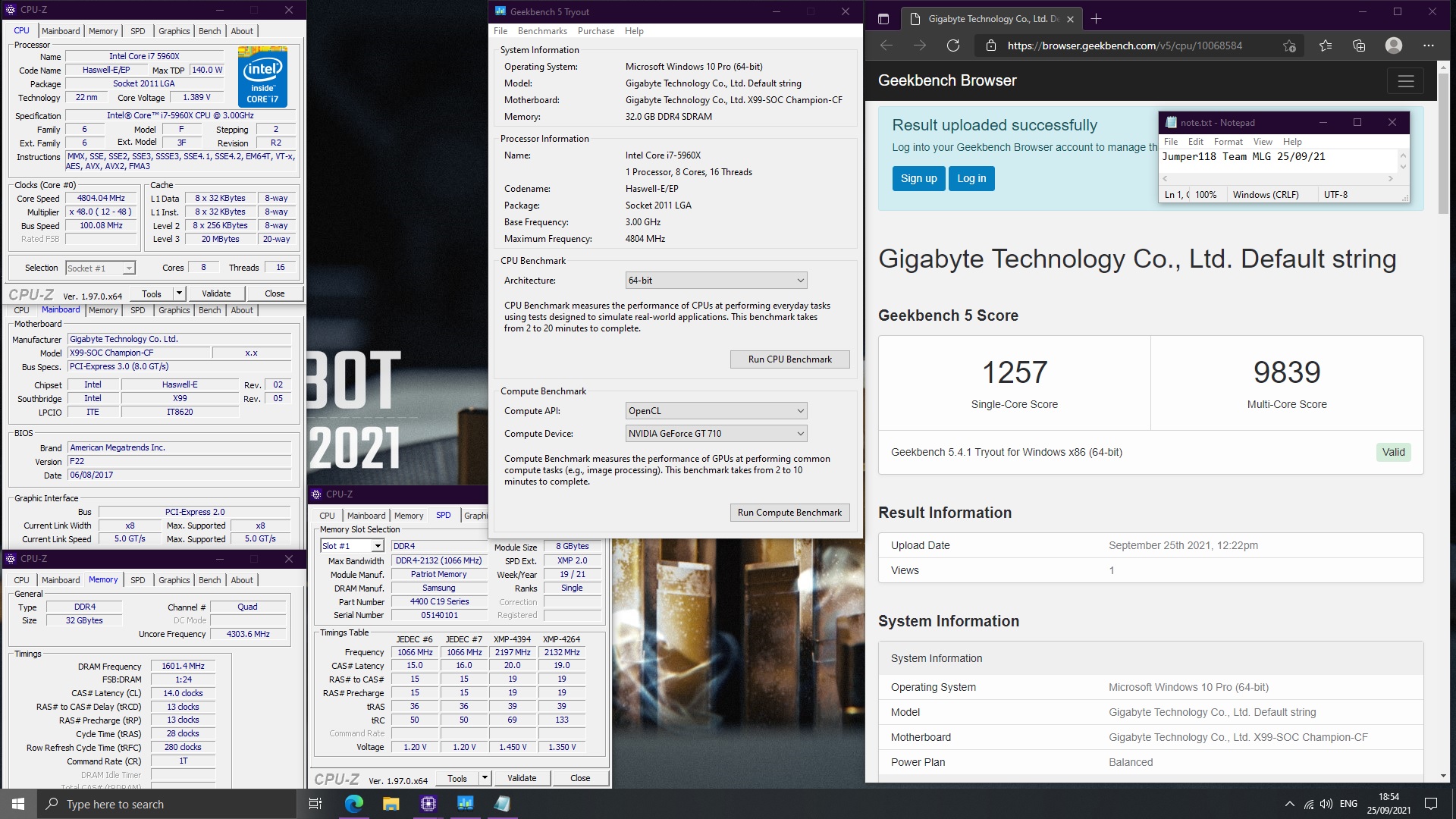Open browser Collections icon

click(1359, 45)
